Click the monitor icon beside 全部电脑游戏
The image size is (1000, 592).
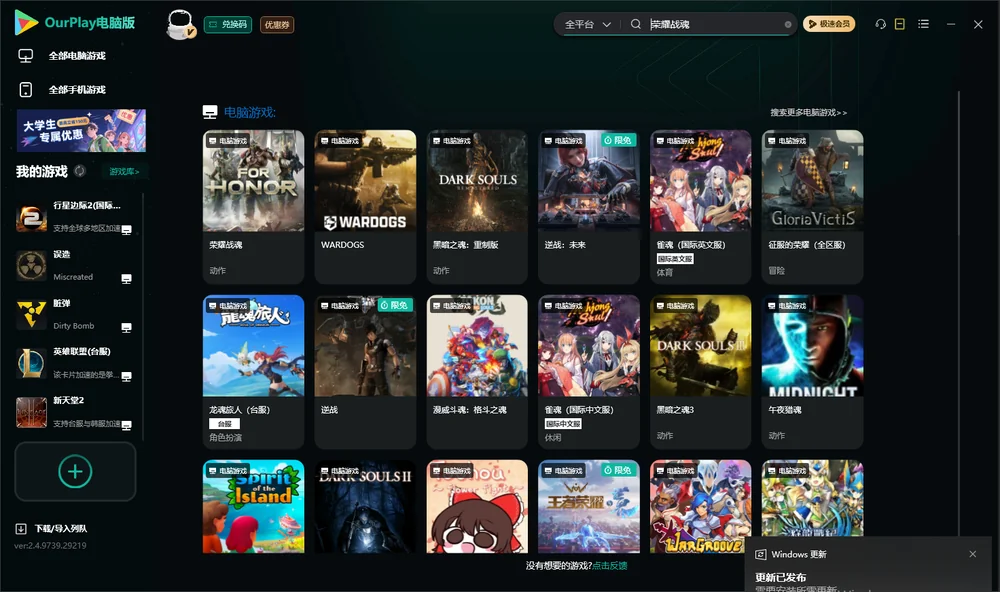coord(26,56)
